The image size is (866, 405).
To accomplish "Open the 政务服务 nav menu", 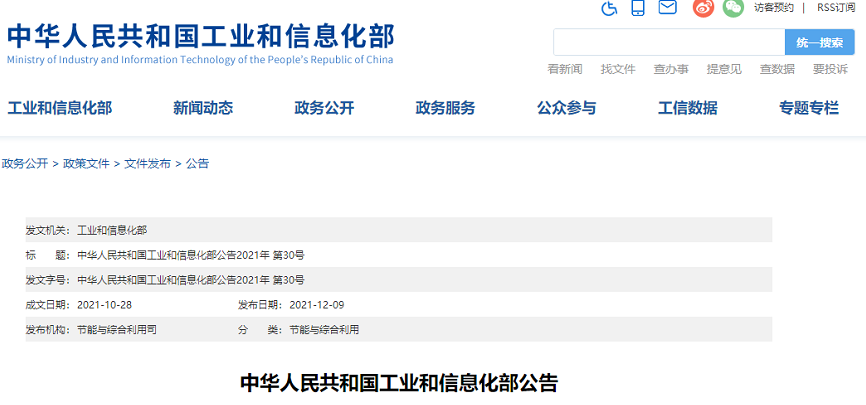I will tap(445, 108).
